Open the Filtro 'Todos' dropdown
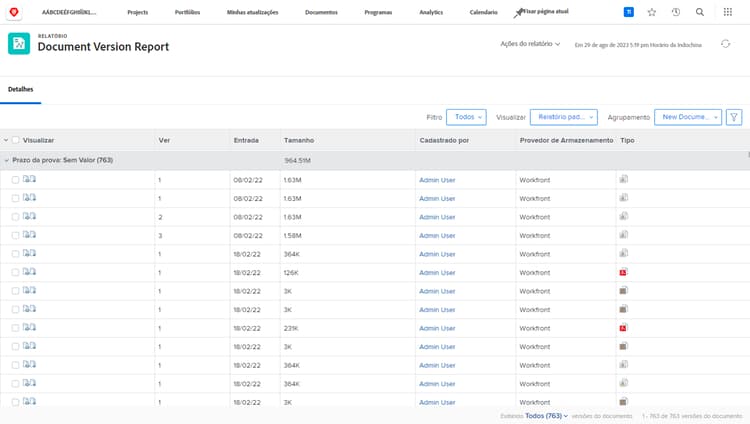 click(467, 117)
